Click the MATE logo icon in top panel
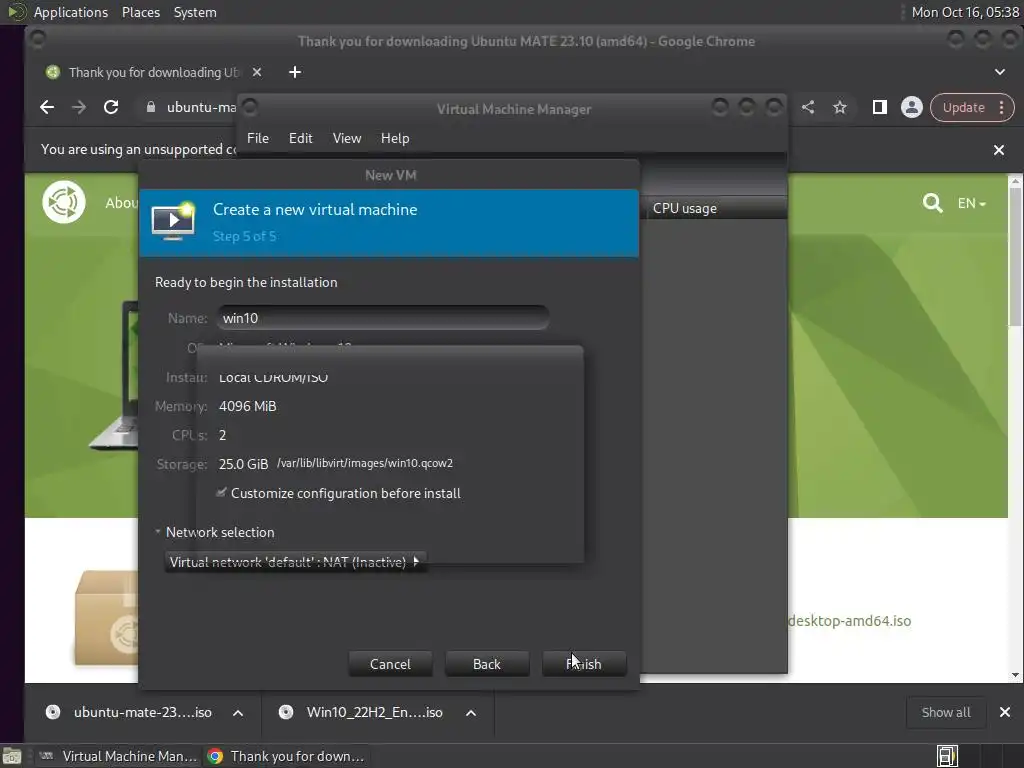 (16, 12)
